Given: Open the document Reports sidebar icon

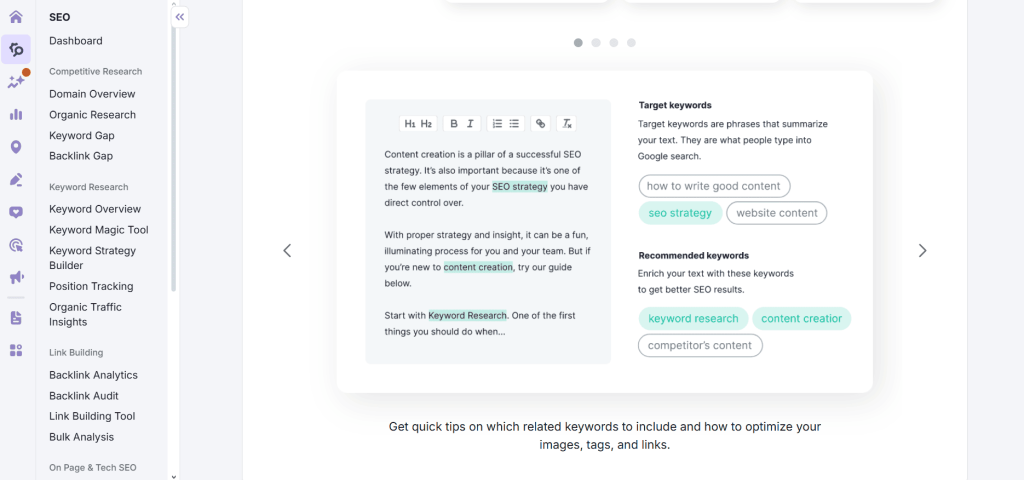Looking at the screenshot, I should (16, 317).
